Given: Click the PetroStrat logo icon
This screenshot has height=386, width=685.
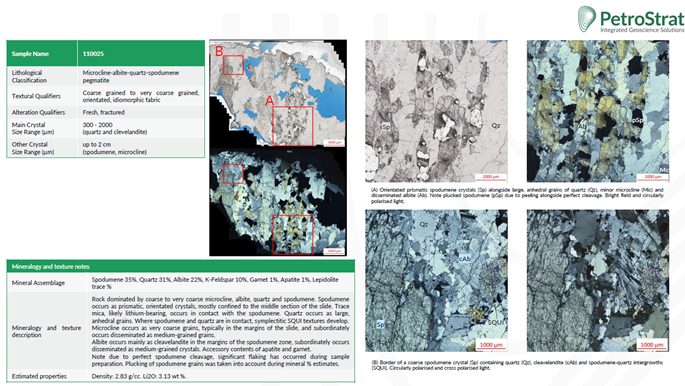Looking at the screenshot, I should point(587,19).
